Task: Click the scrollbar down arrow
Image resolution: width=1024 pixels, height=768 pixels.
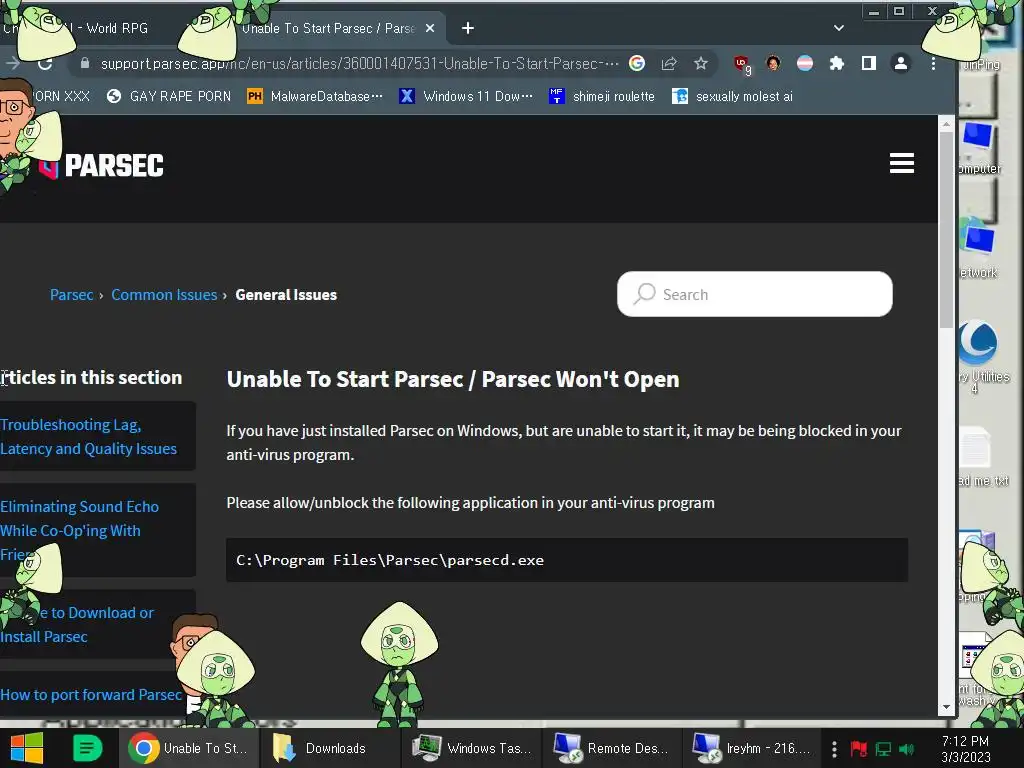Action: coord(946,707)
